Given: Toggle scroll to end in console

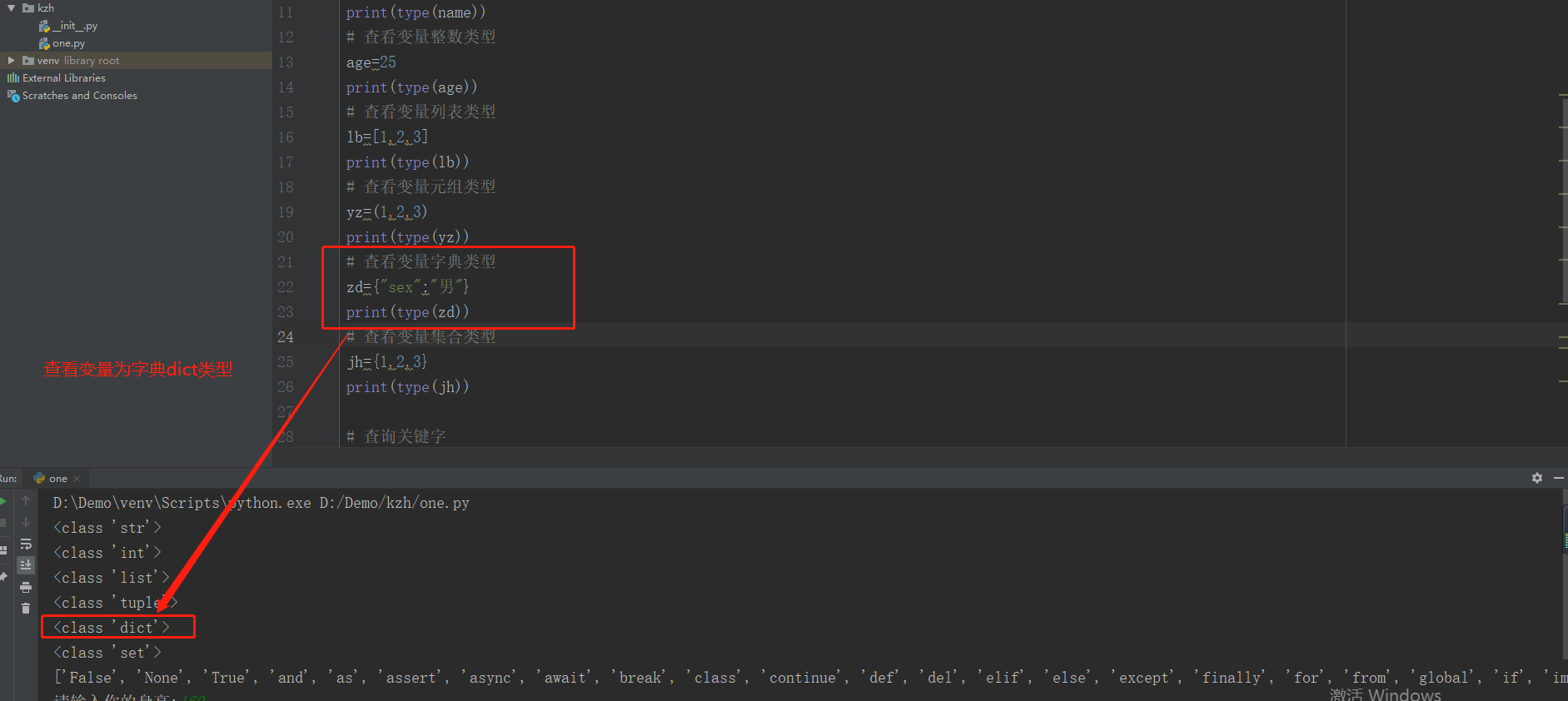Looking at the screenshot, I should pyautogui.click(x=26, y=564).
